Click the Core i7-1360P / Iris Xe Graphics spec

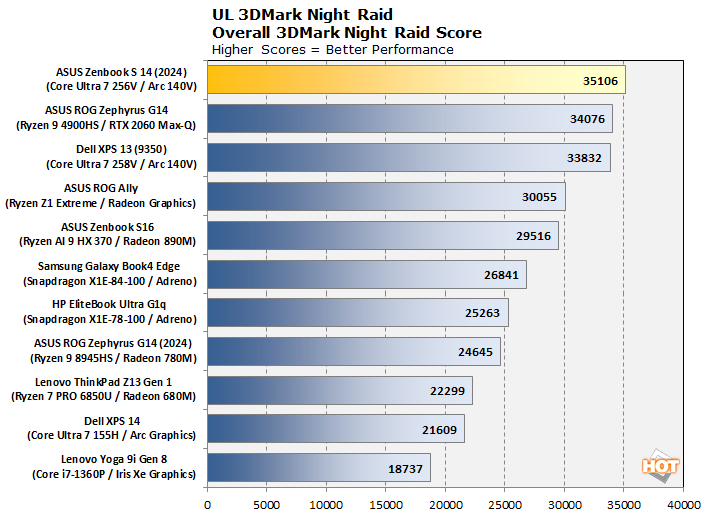(114, 474)
